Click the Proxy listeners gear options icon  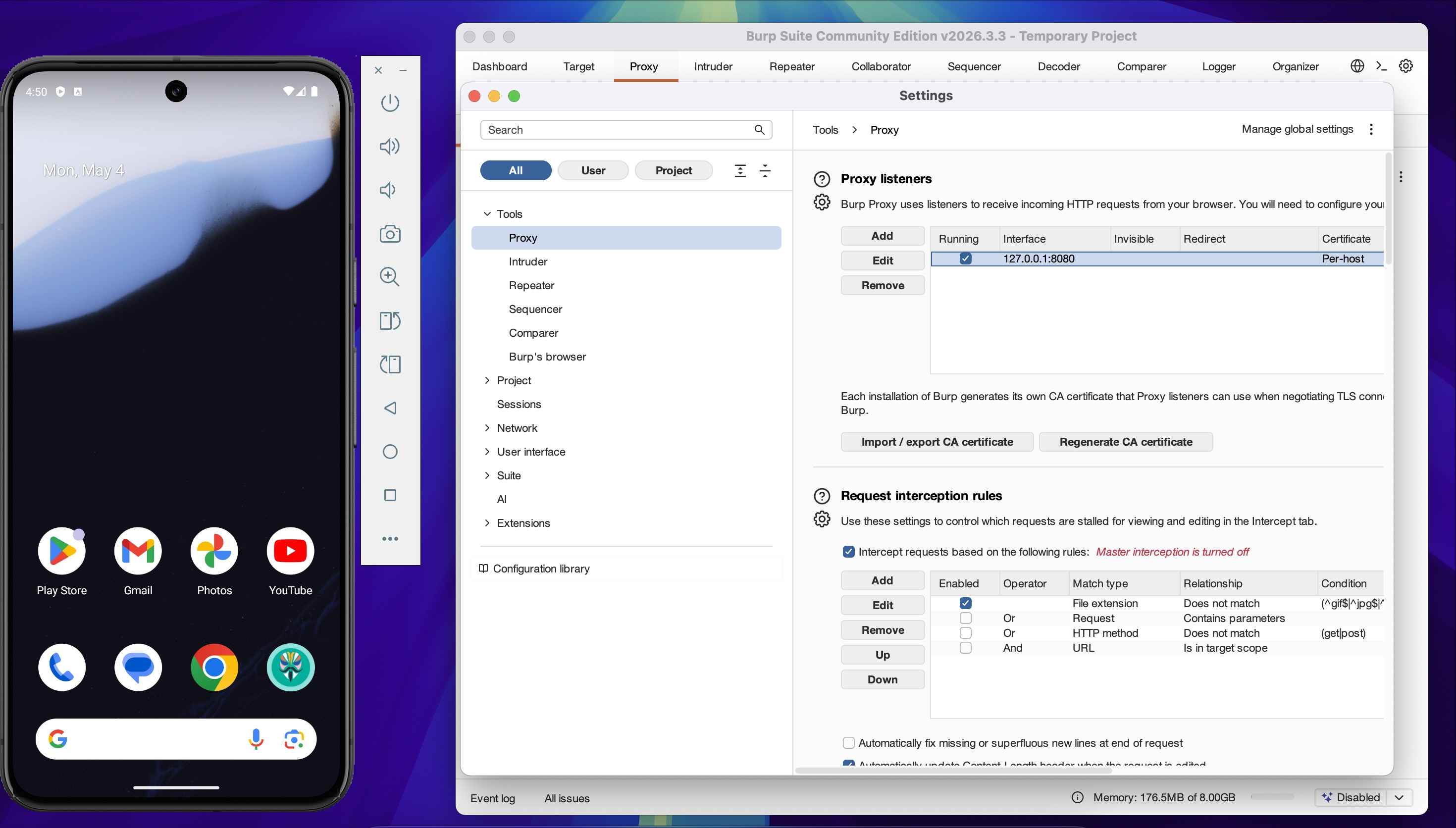click(x=822, y=203)
